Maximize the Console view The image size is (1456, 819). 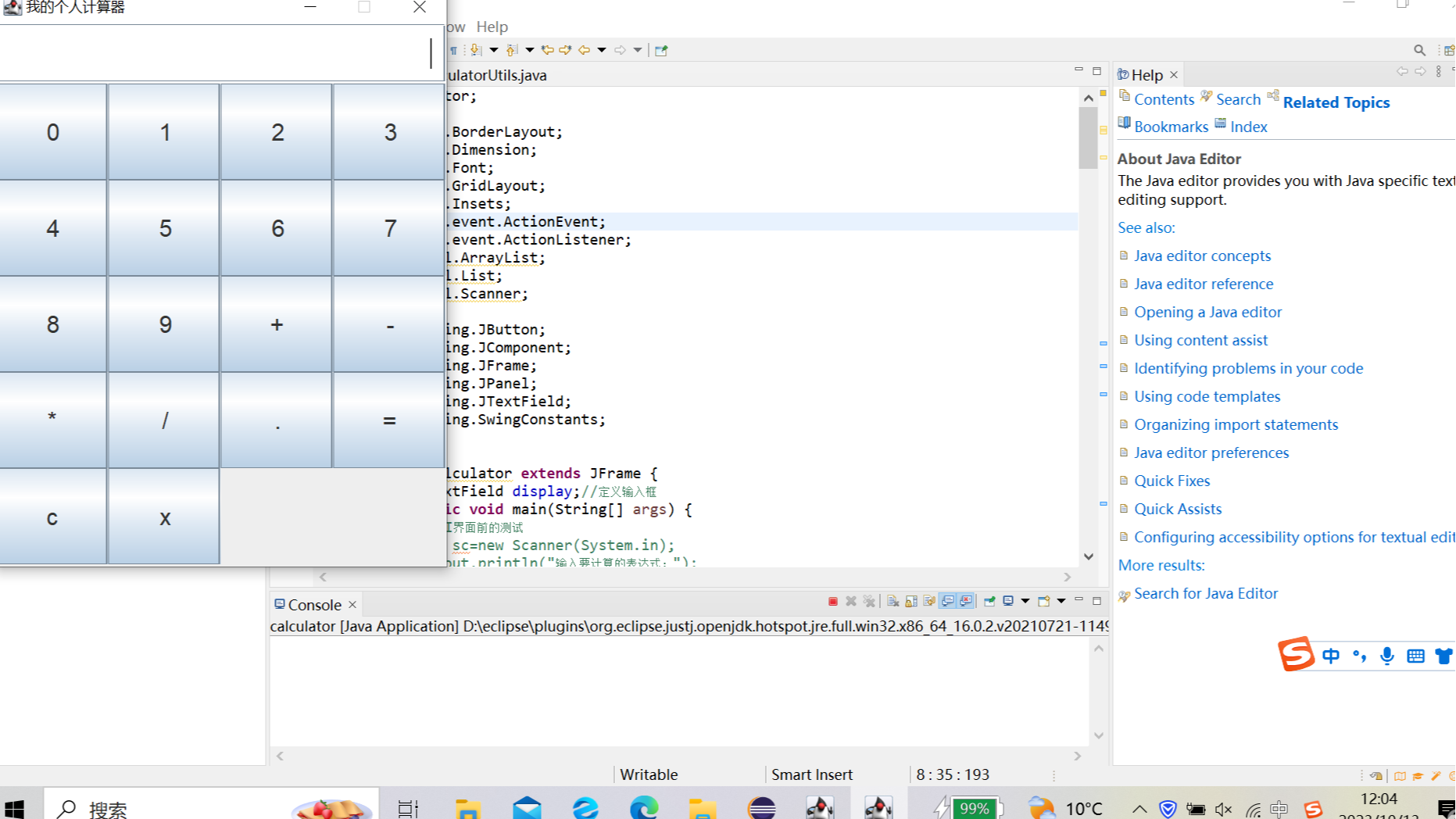(x=1096, y=601)
